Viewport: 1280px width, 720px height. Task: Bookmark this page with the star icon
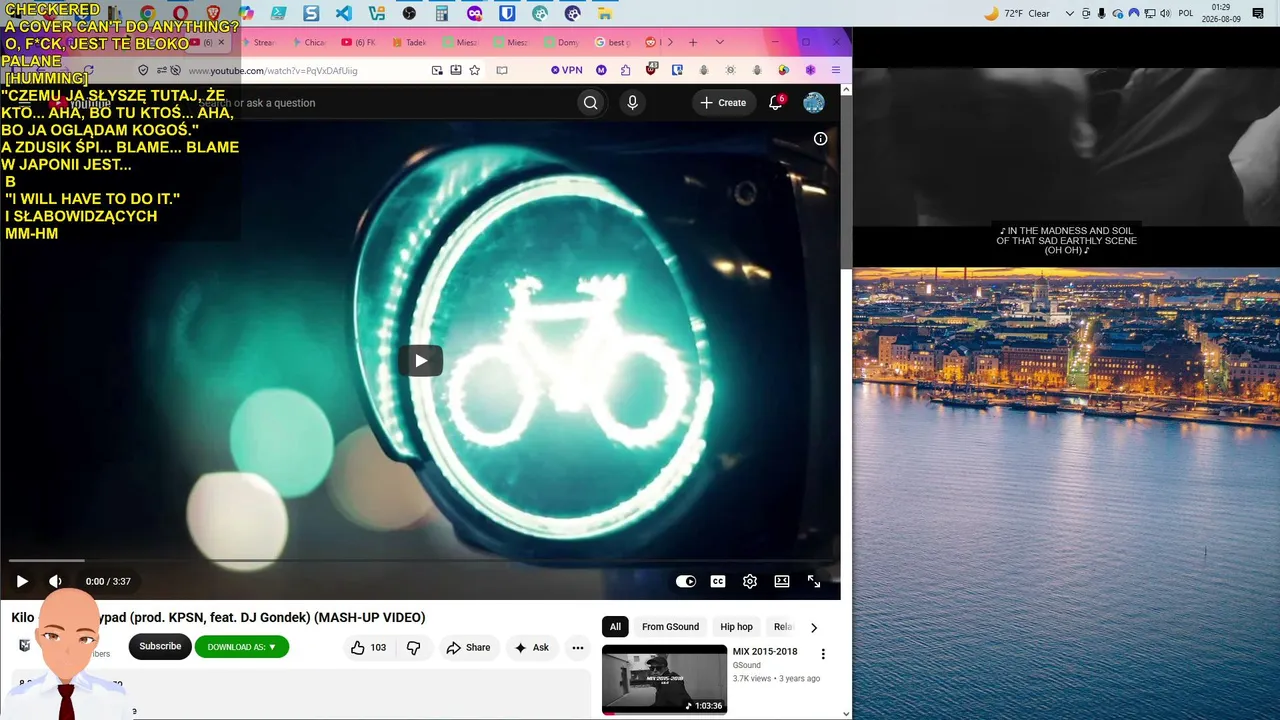coord(475,70)
